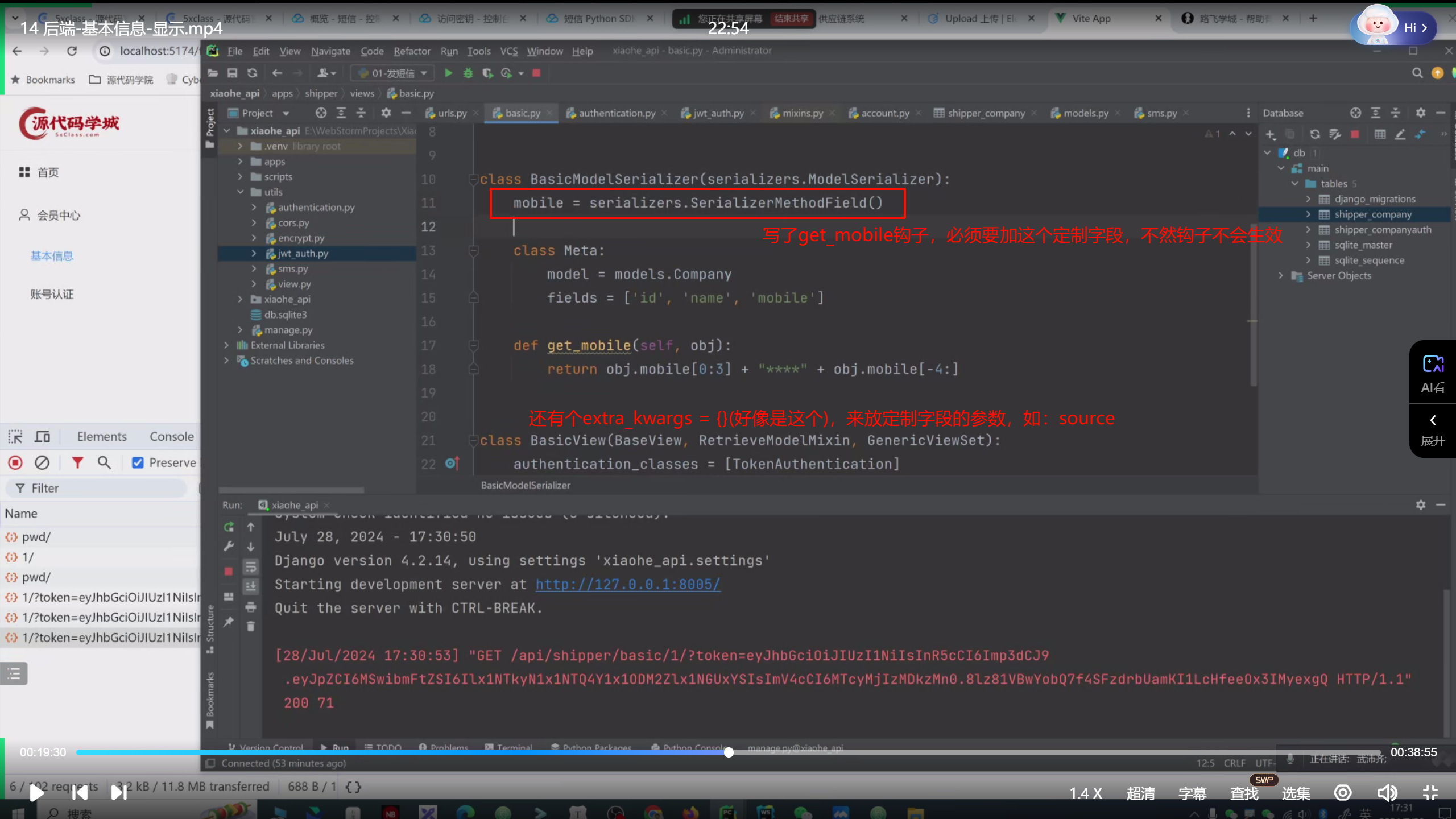The height and width of the screenshot is (819, 1456).
Task: Toggle the Preserve log checkbox
Action: (138, 463)
